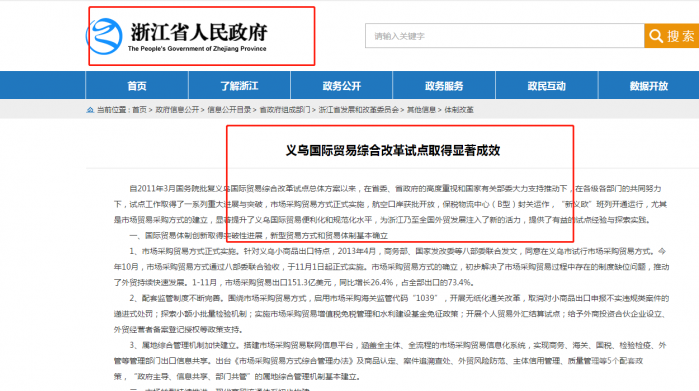The width and height of the screenshot is (699, 391).
Task: Click the 浙江省人民政府 site title
Action: [199, 32]
